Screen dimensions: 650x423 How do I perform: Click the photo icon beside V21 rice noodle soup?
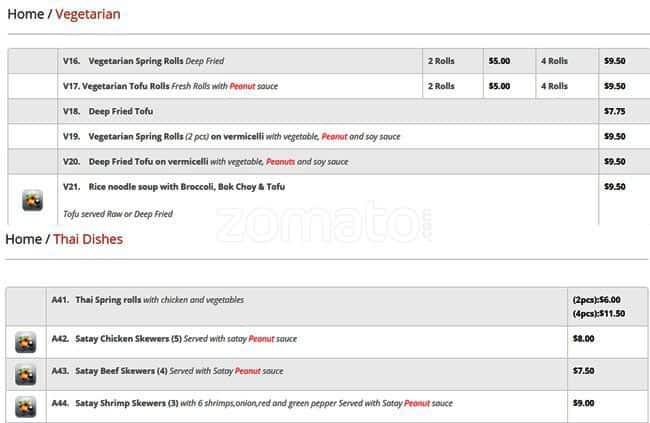[x=32, y=200]
